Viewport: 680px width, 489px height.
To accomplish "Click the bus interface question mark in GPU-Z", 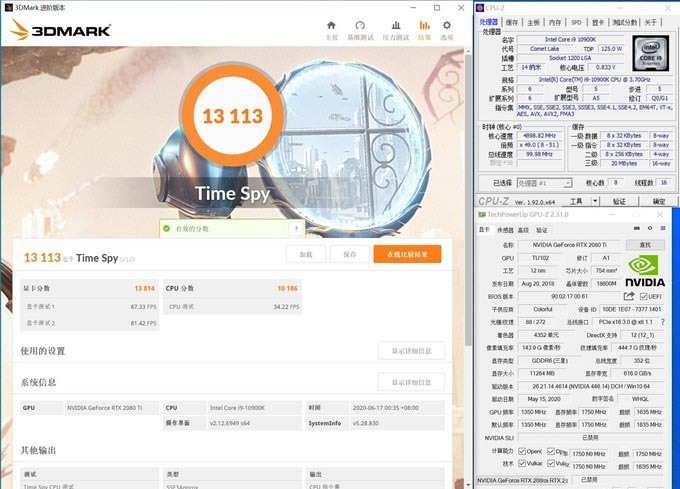I will [x=662, y=322].
